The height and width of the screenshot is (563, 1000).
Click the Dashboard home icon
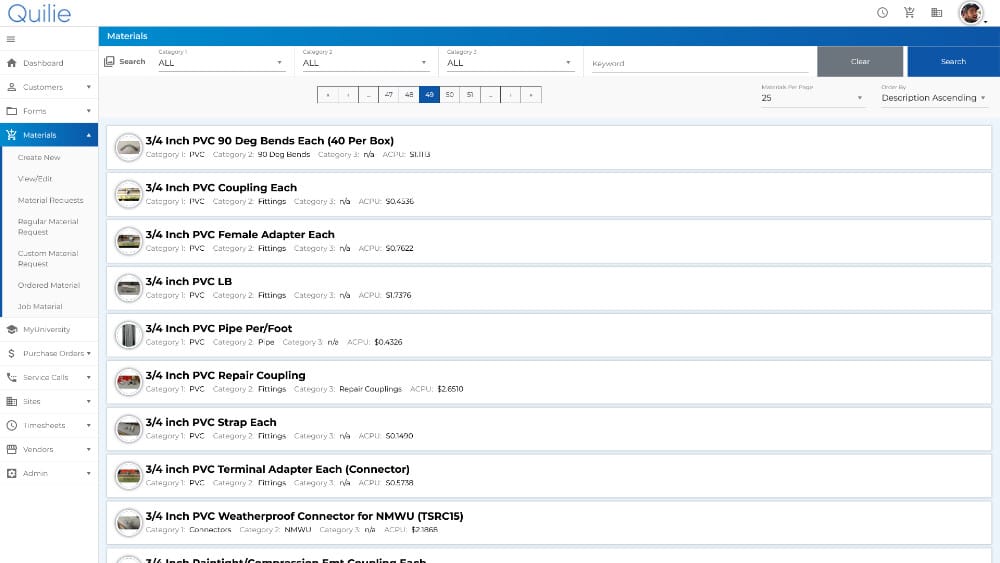[x=11, y=63]
